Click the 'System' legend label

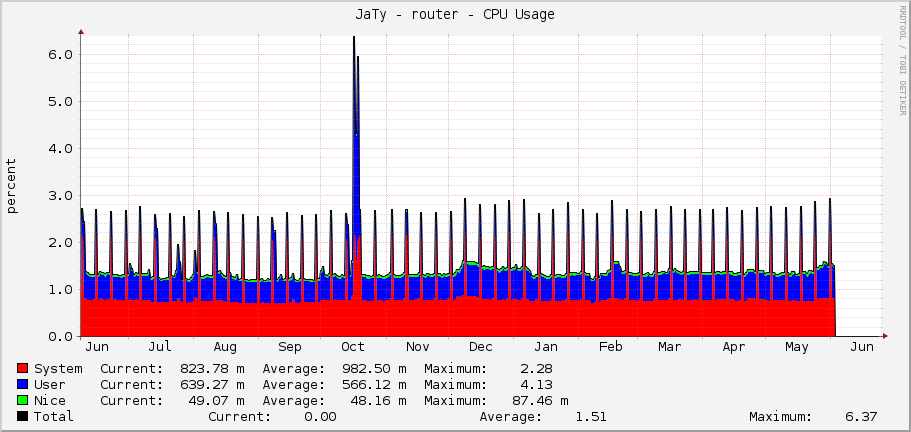coord(58,369)
